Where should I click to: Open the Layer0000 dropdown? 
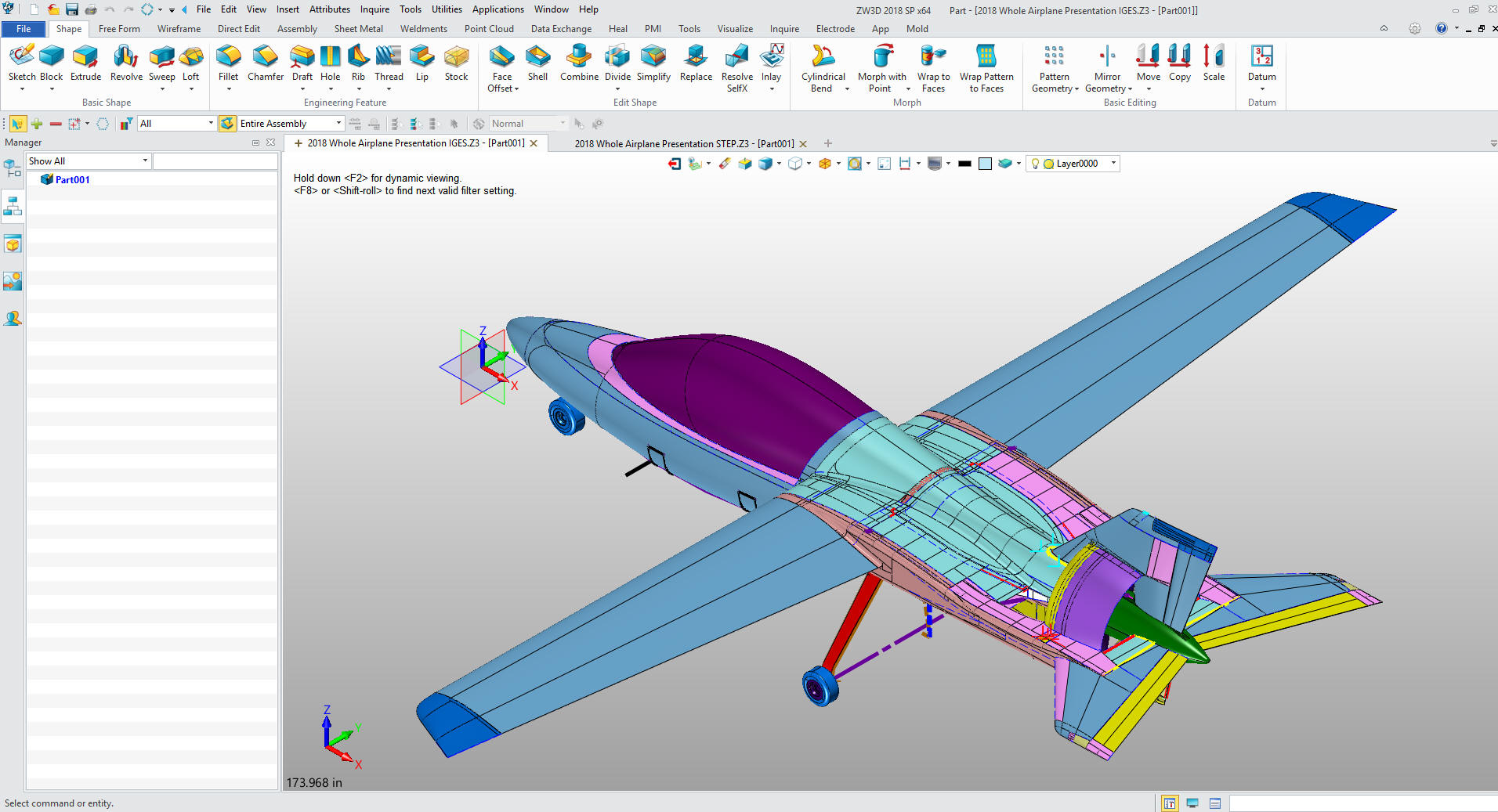click(1113, 164)
